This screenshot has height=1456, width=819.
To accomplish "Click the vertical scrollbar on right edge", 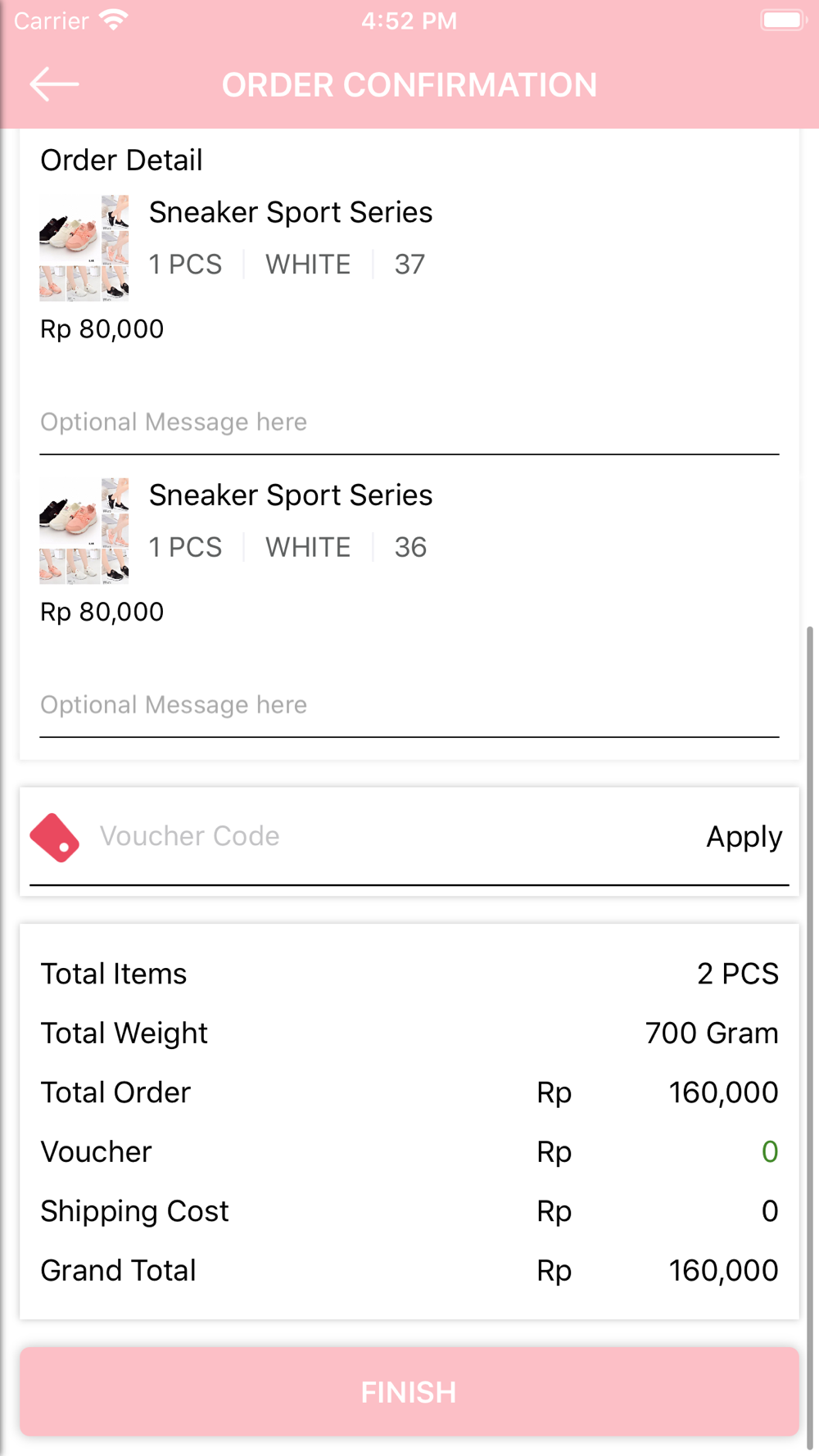I will point(810,1032).
